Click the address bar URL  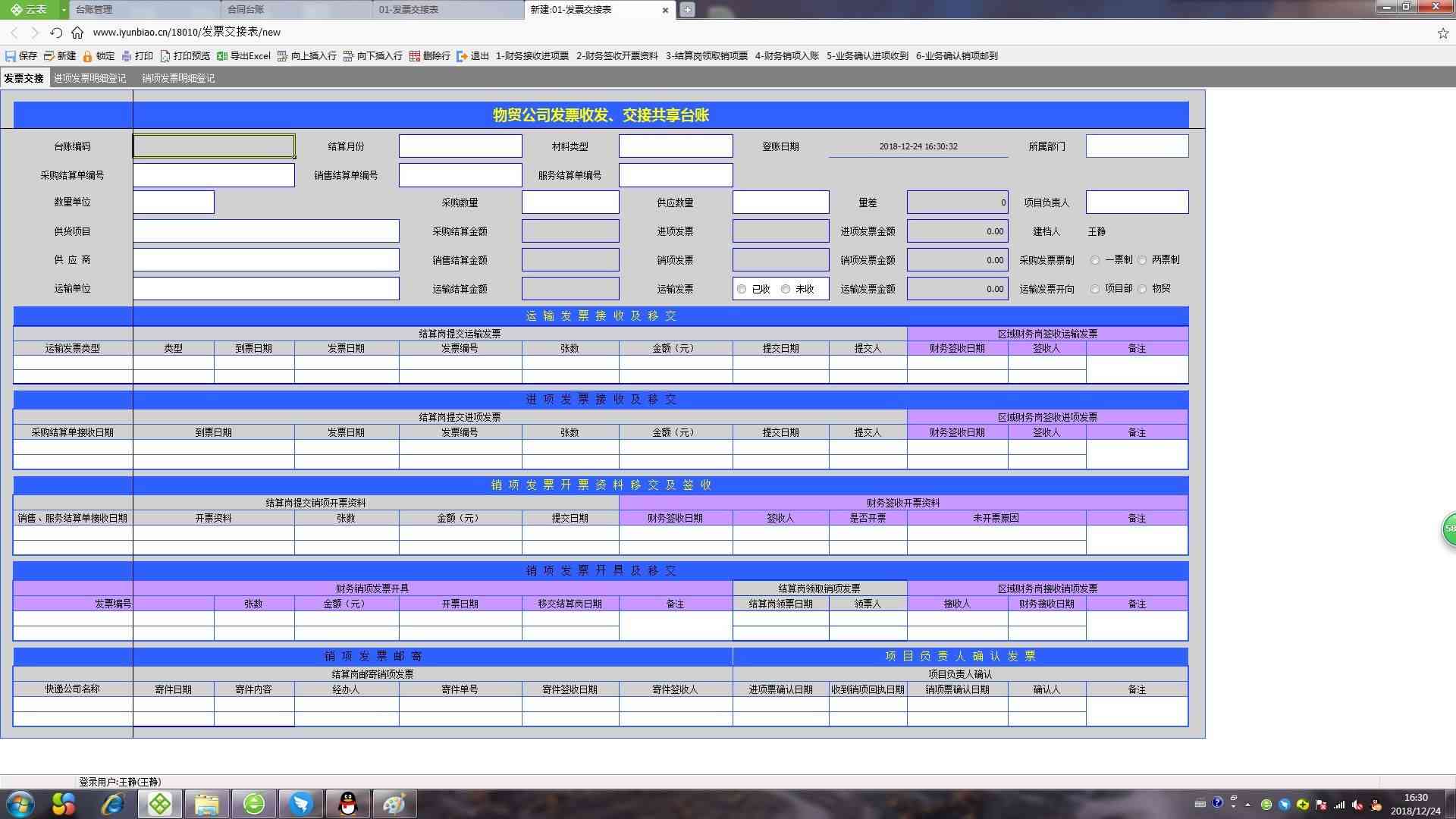187,33
